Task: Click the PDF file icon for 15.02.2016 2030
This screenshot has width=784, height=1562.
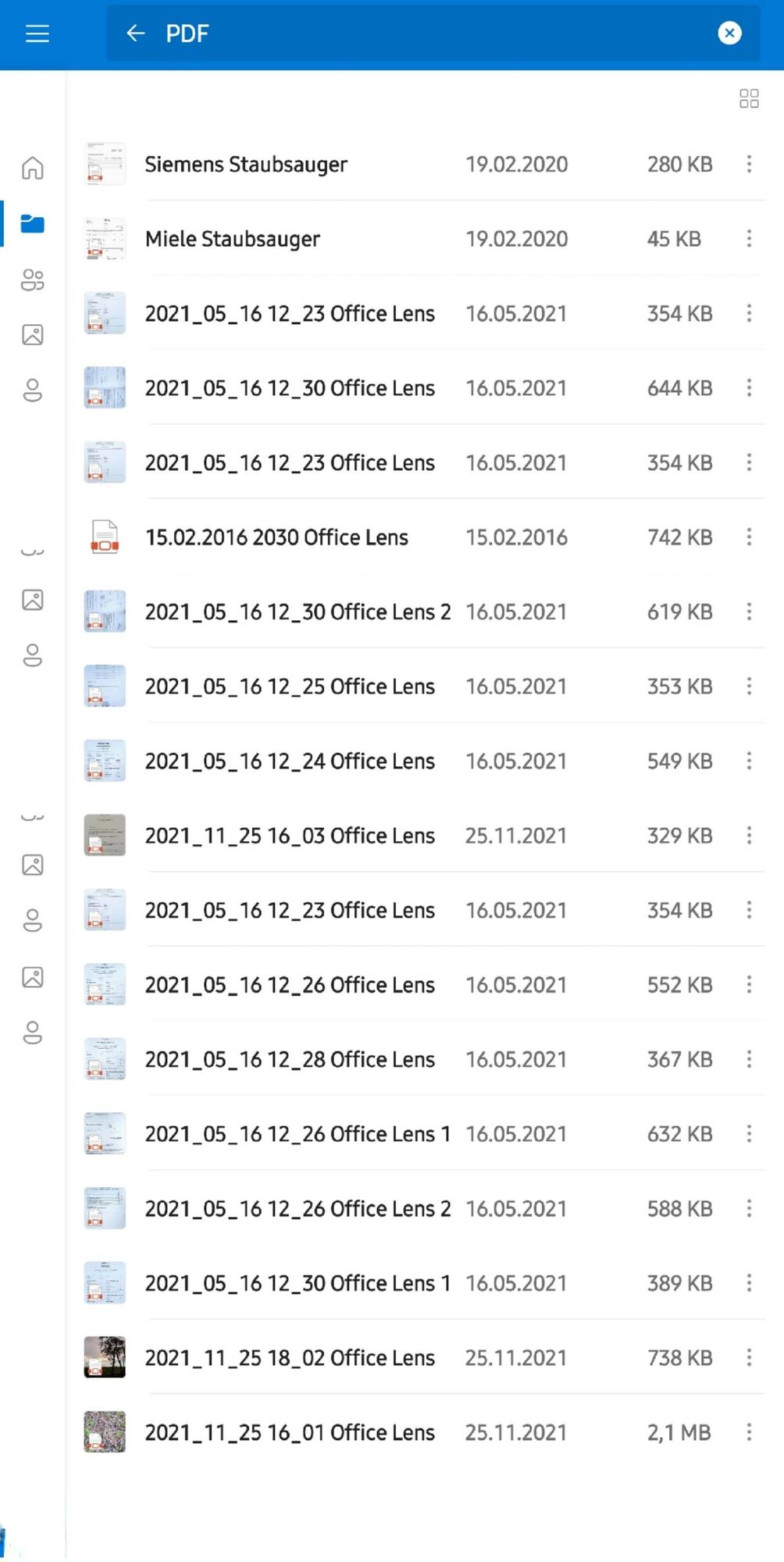Action: tap(105, 537)
